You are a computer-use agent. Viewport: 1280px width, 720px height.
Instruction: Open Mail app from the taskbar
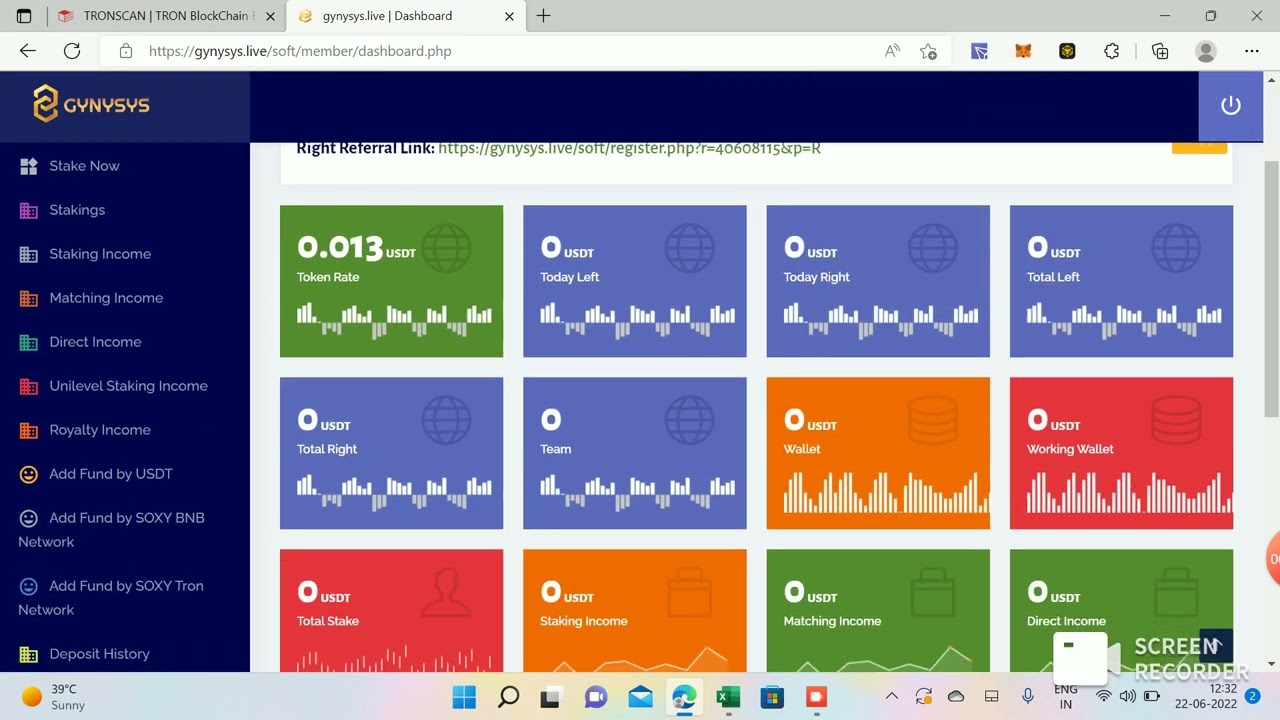tap(640, 697)
